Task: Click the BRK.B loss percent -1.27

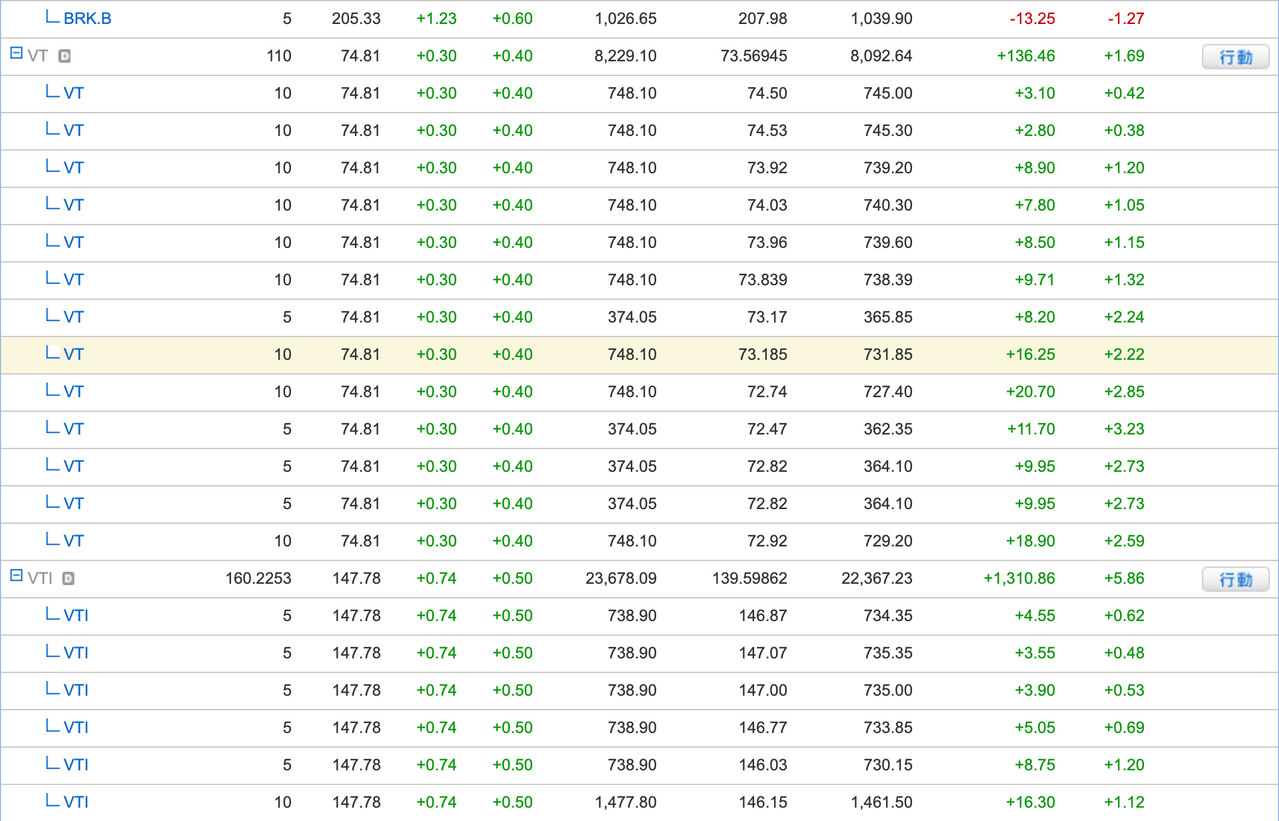Action: 1126,19
